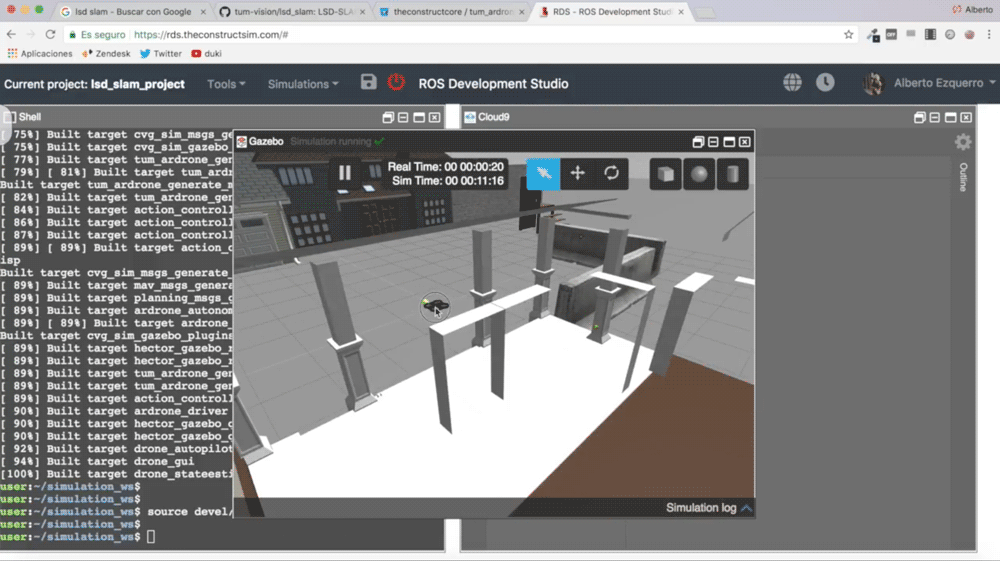The image size is (1000, 561).
Task: Click the user avatar picture
Action: click(x=873, y=84)
